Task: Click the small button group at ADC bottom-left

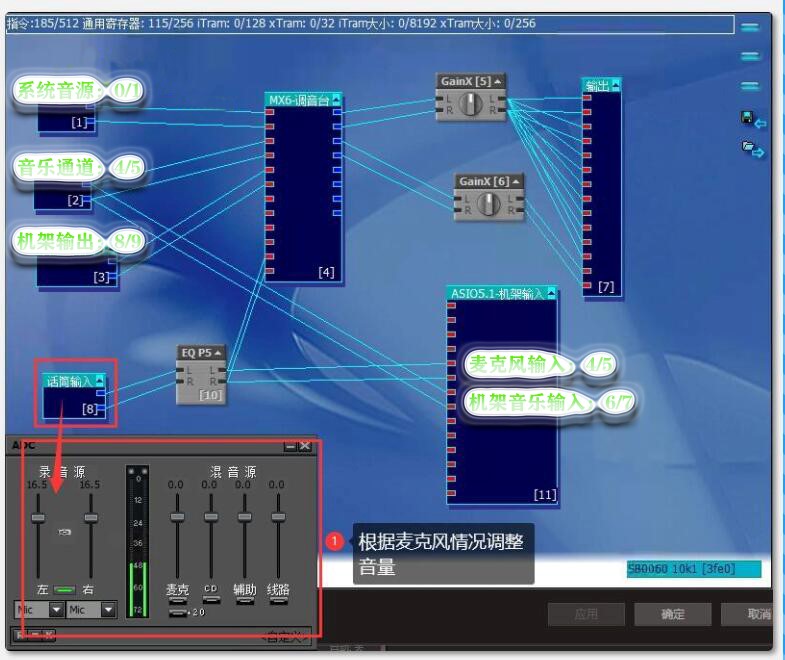Action: click(x=34, y=635)
